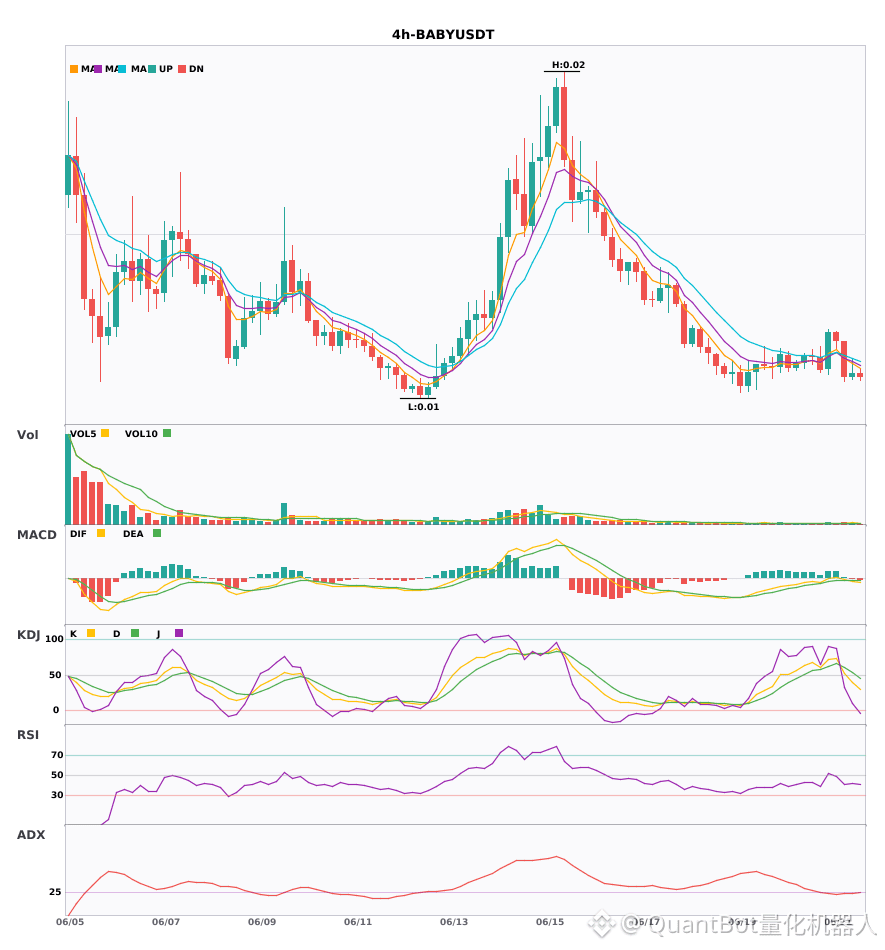
Task: Click the MACD panel label
Action: [x=36, y=534]
